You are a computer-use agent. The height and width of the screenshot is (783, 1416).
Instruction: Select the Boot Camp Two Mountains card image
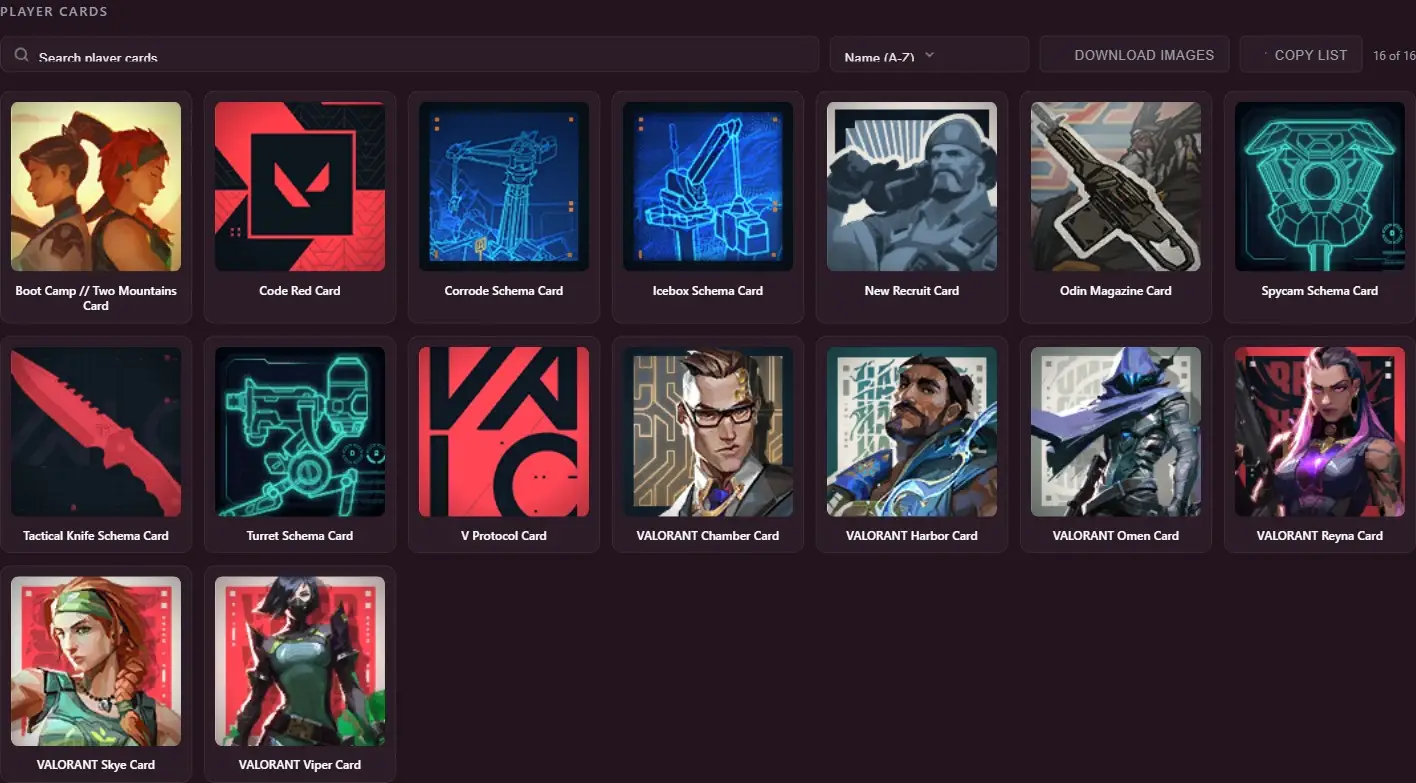96,186
